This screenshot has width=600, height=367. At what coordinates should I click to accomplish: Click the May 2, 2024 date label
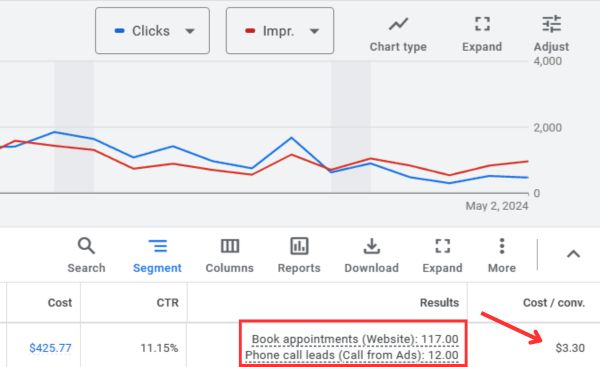(x=497, y=206)
